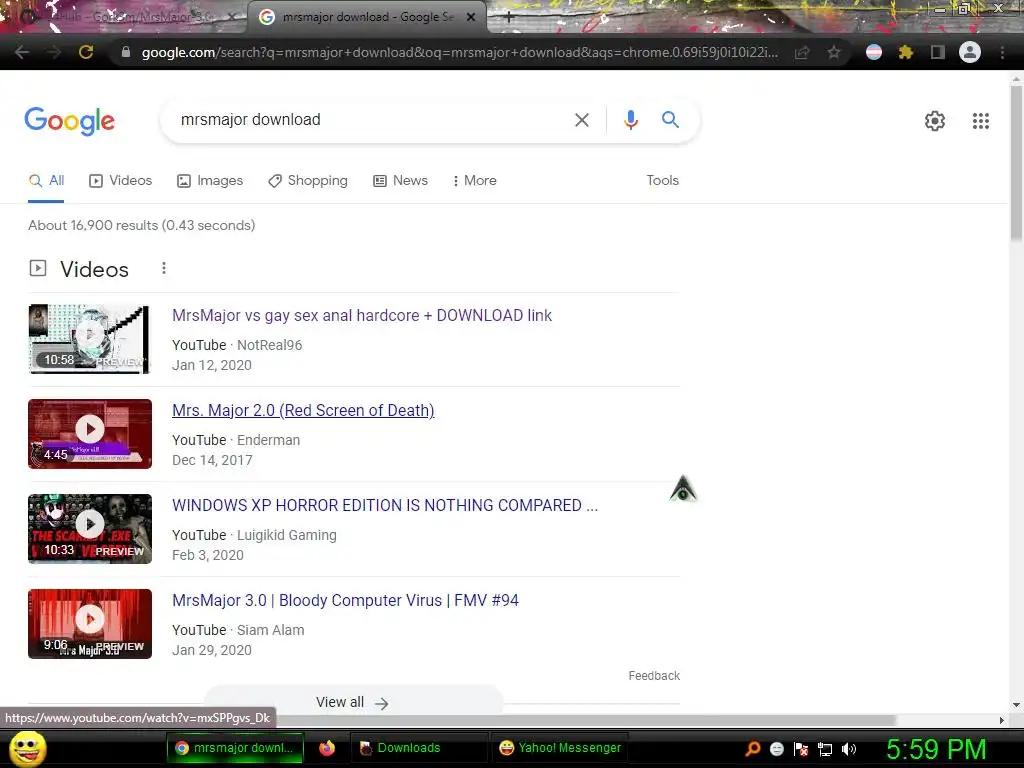Click the flag with red X tray icon
The width and height of the screenshot is (1024, 768).
[801, 749]
